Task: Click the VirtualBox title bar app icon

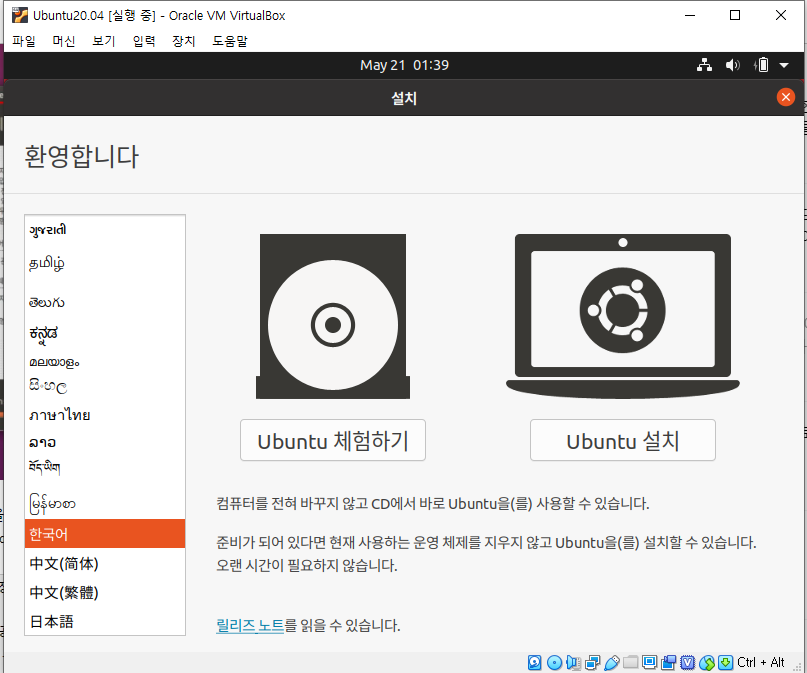Action: point(20,15)
